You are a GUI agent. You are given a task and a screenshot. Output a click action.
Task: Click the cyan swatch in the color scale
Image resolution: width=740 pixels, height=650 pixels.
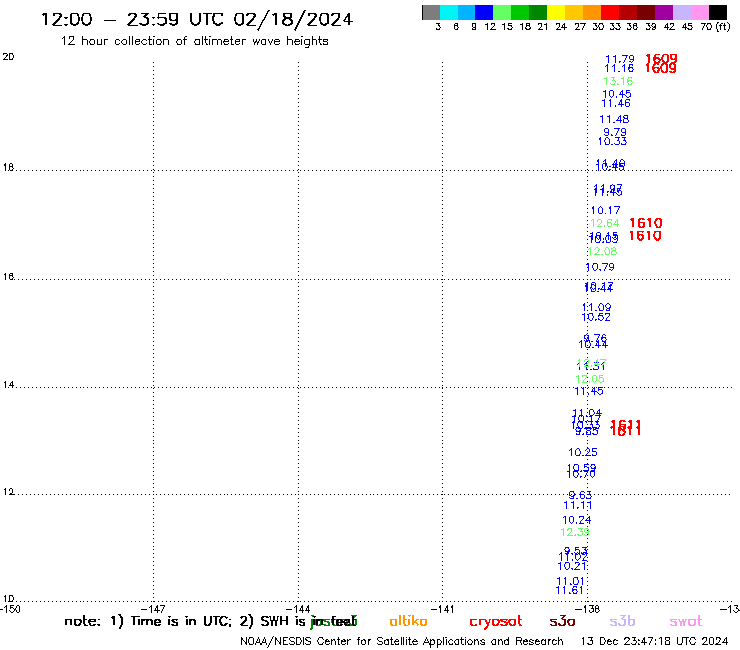coord(449,12)
